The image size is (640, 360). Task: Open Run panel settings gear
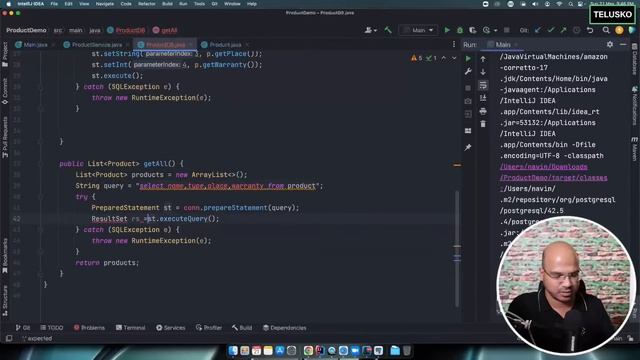point(610,44)
